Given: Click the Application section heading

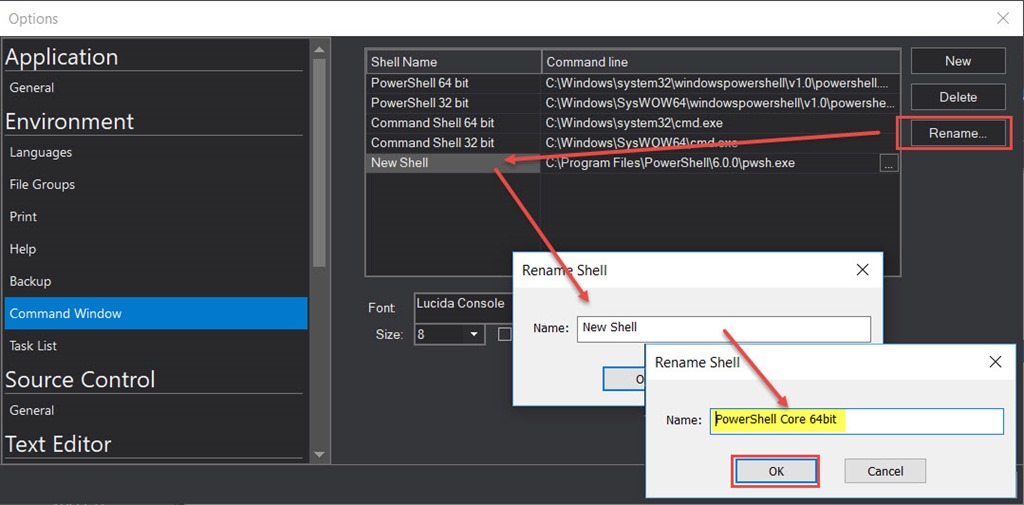Looking at the screenshot, I should tap(61, 57).
